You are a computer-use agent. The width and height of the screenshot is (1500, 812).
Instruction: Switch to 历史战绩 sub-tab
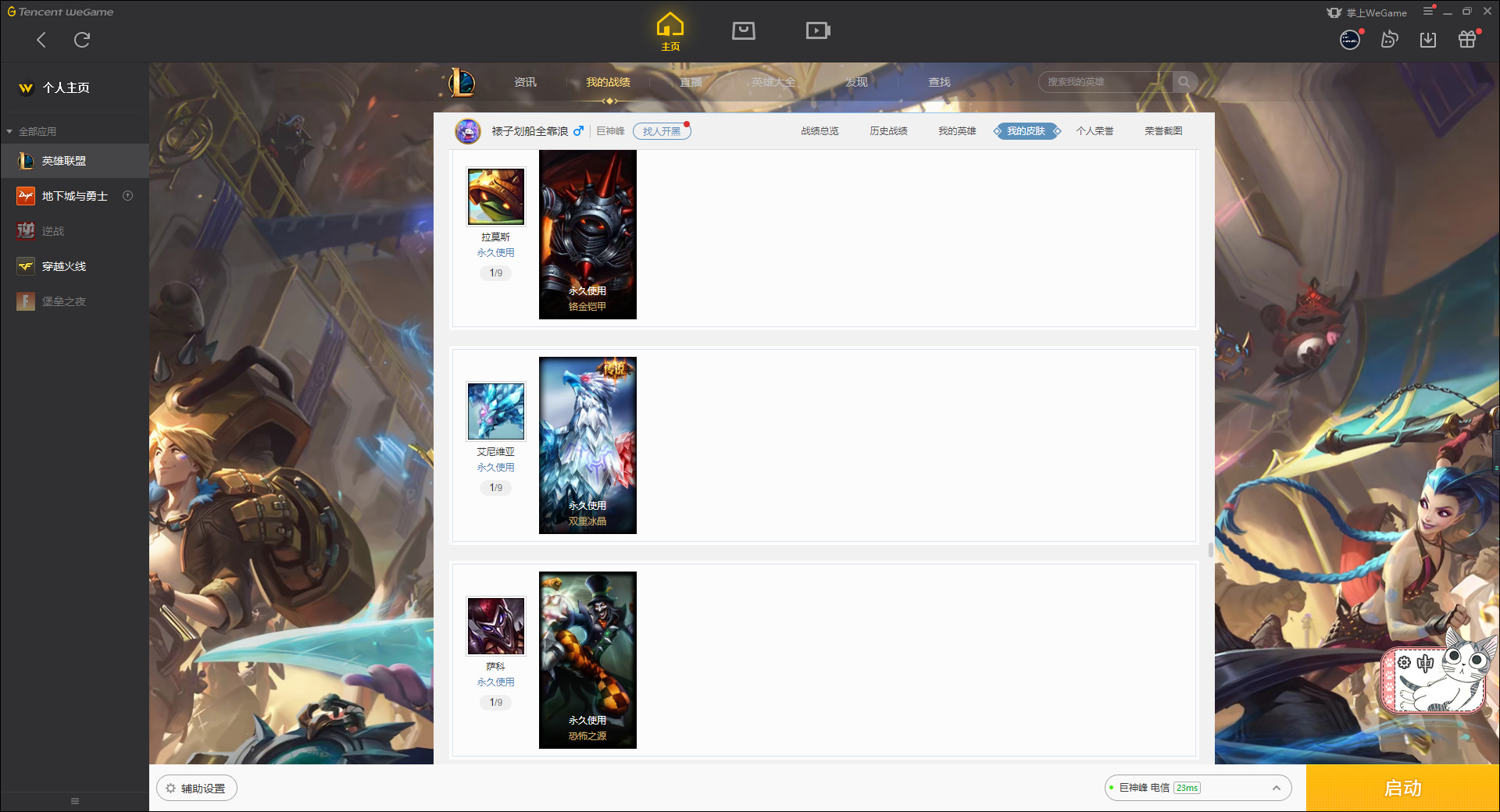pos(888,131)
